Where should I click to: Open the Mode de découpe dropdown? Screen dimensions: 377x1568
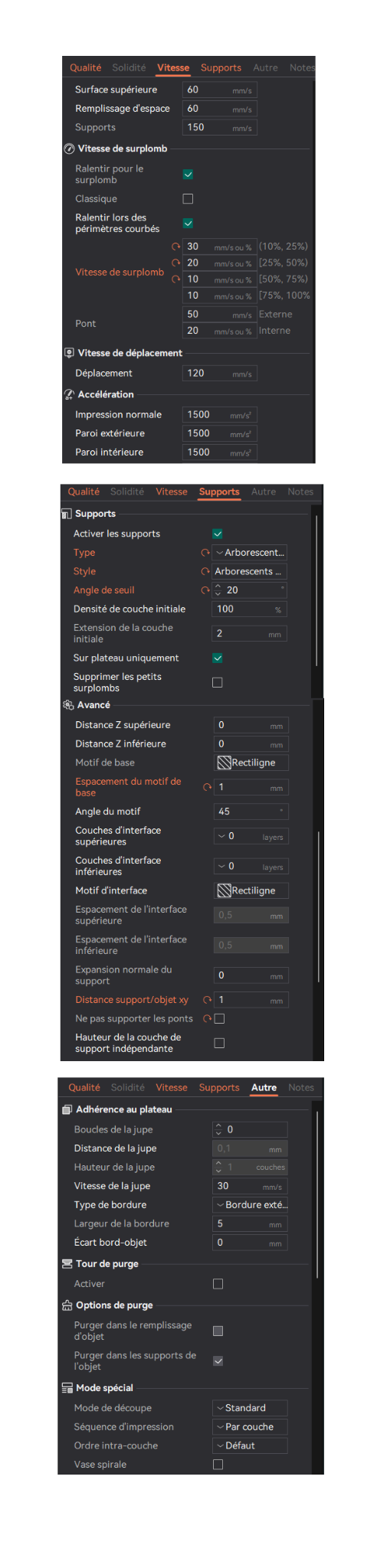(250, 1408)
